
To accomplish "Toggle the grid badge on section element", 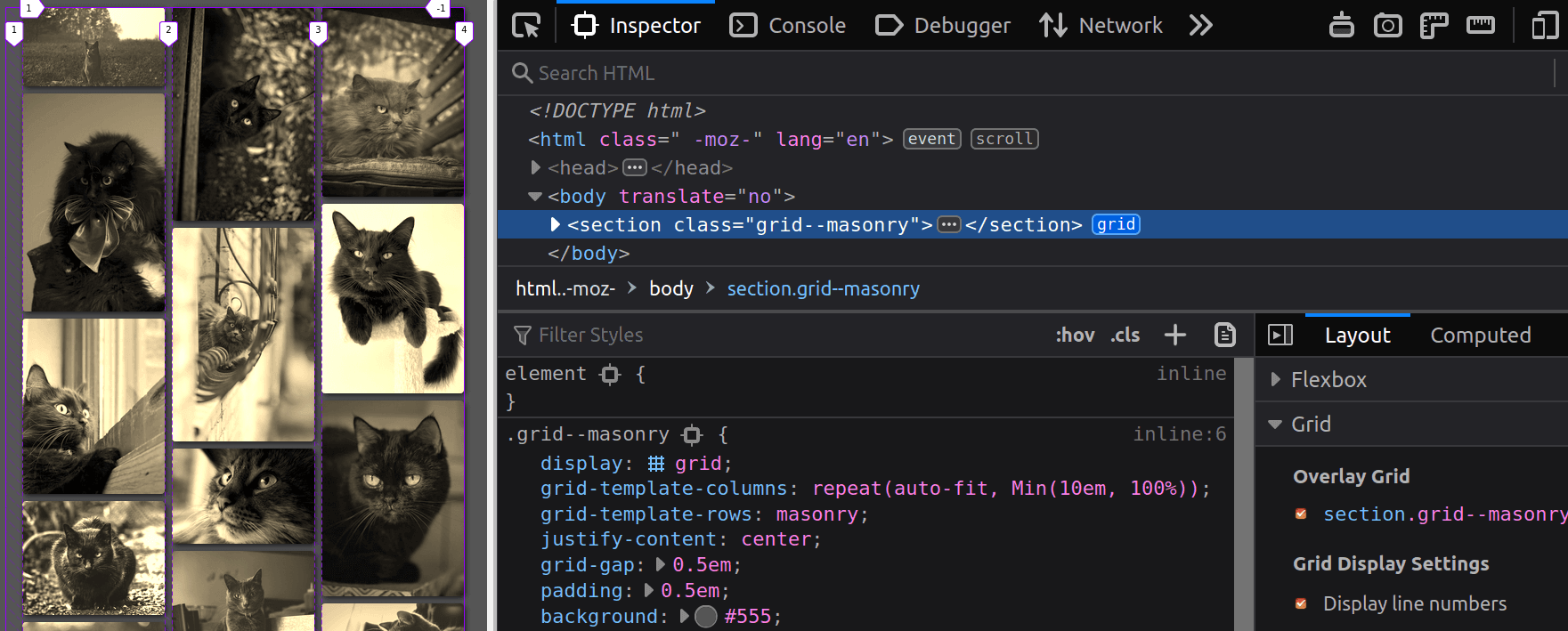I will [1116, 224].
